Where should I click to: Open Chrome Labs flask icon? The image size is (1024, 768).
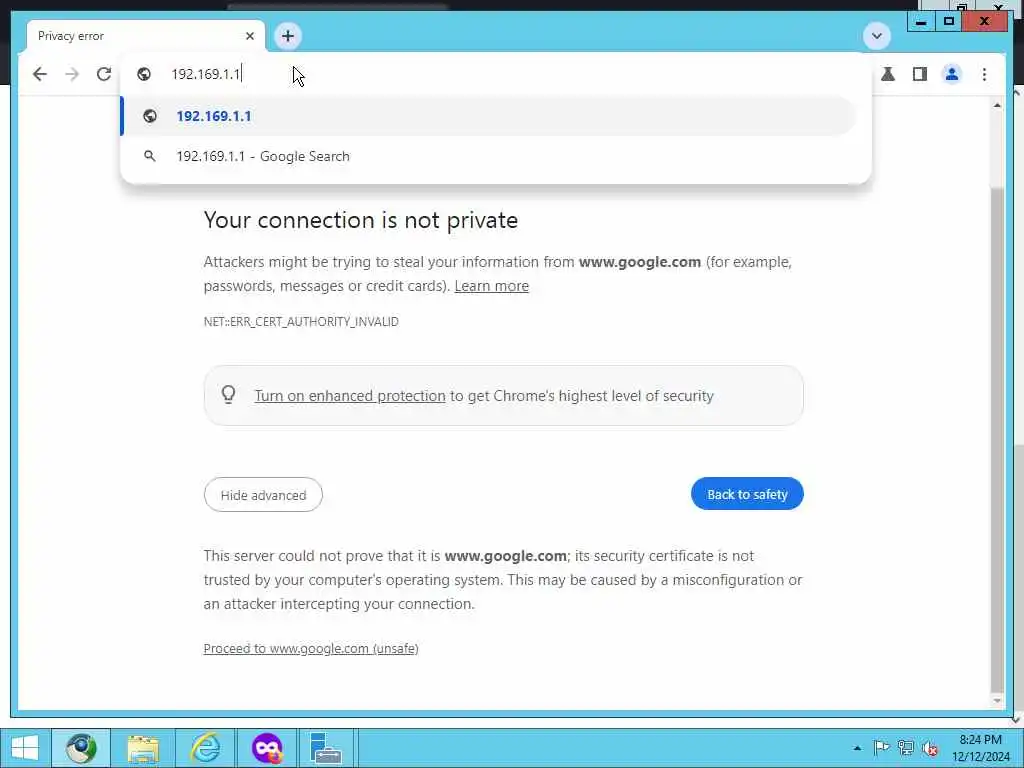click(x=888, y=74)
